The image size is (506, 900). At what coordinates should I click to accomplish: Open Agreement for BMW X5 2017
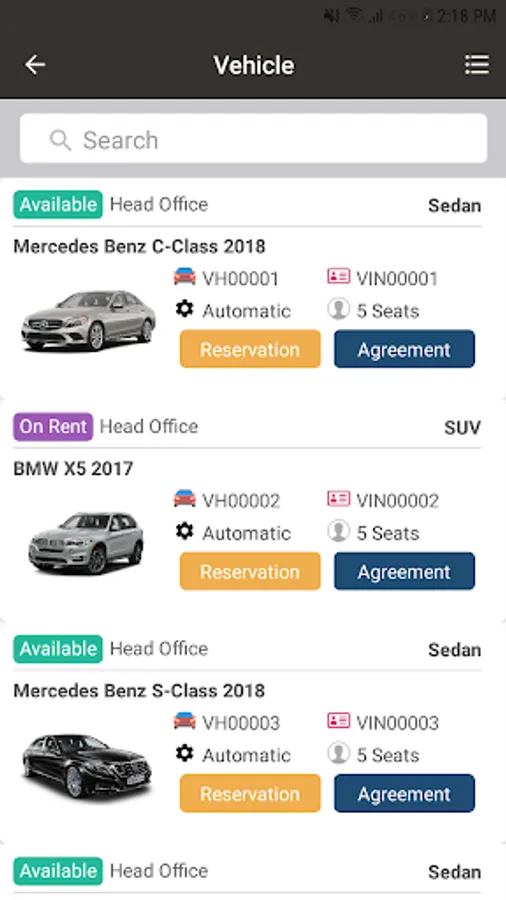404,571
